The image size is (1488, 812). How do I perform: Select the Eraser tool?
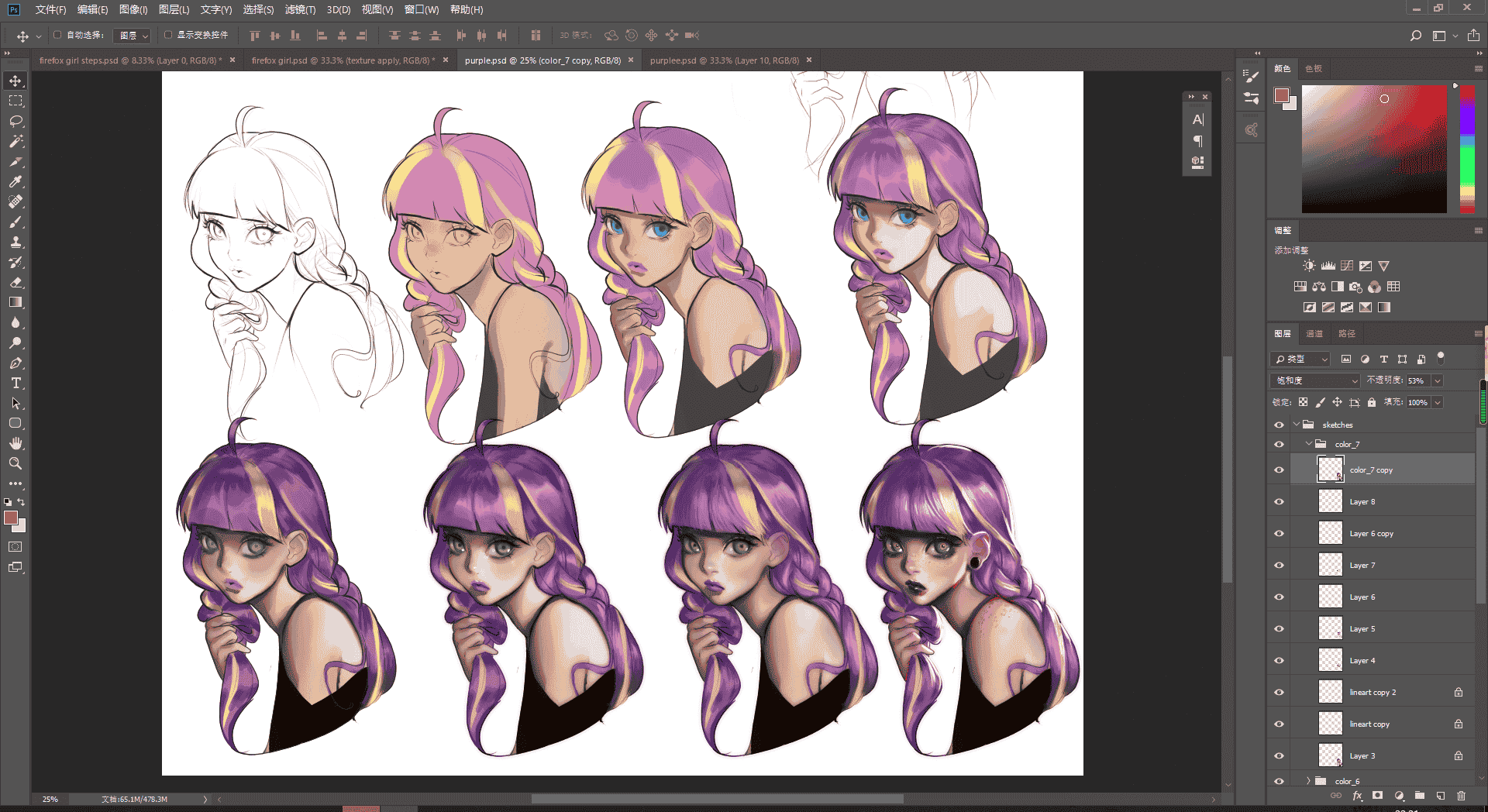(x=15, y=282)
